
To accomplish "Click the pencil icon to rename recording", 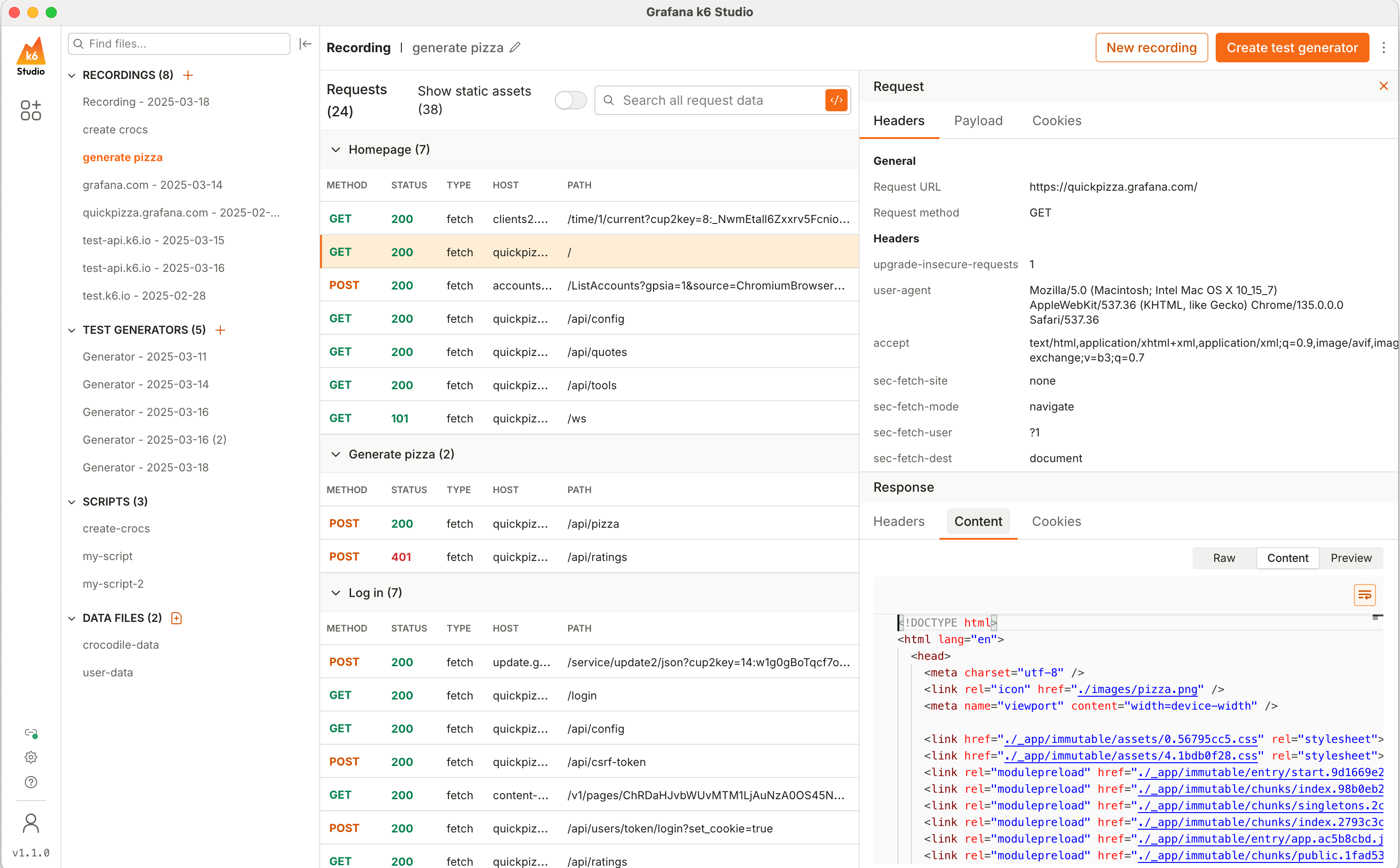I will tap(515, 48).
